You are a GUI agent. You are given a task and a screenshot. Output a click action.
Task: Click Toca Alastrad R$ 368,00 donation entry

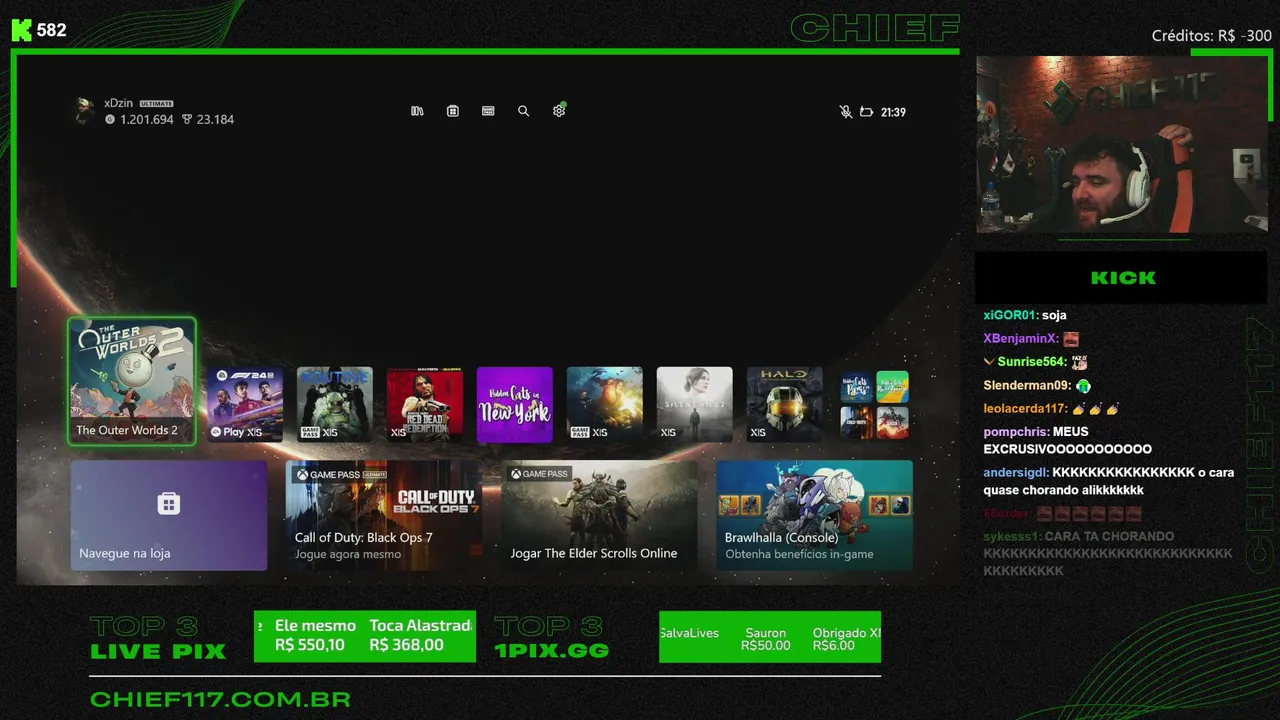(421, 635)
